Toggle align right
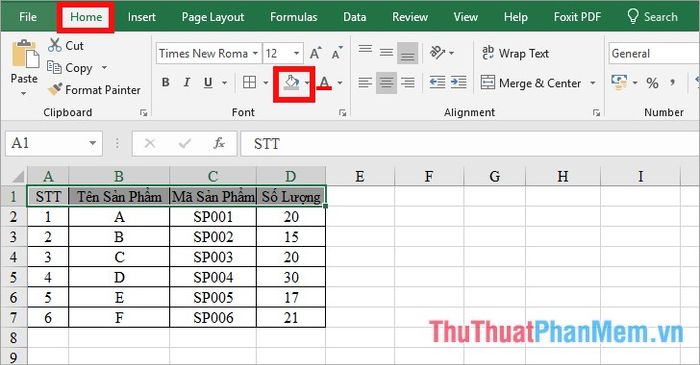 point(407,83)
